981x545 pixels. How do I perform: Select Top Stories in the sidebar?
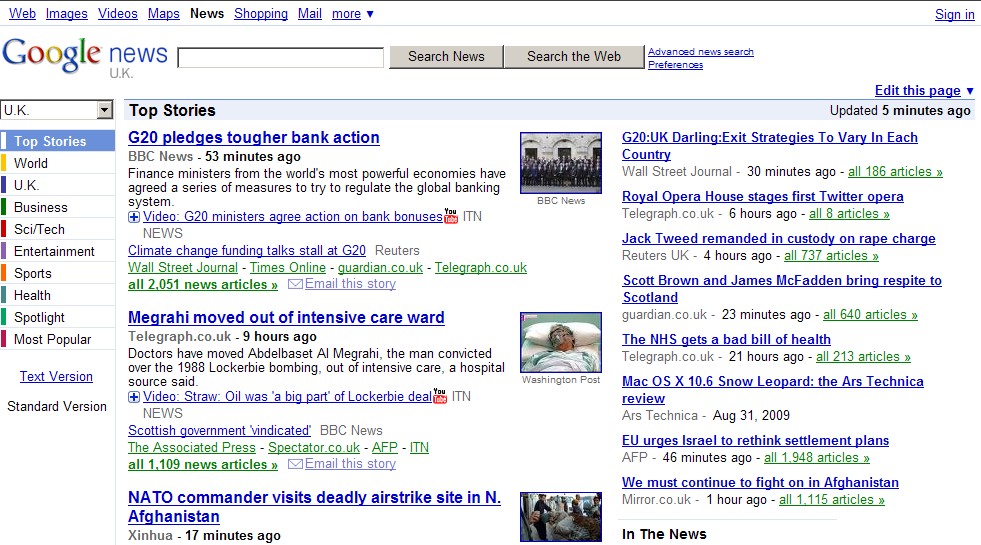click(58, 141)
